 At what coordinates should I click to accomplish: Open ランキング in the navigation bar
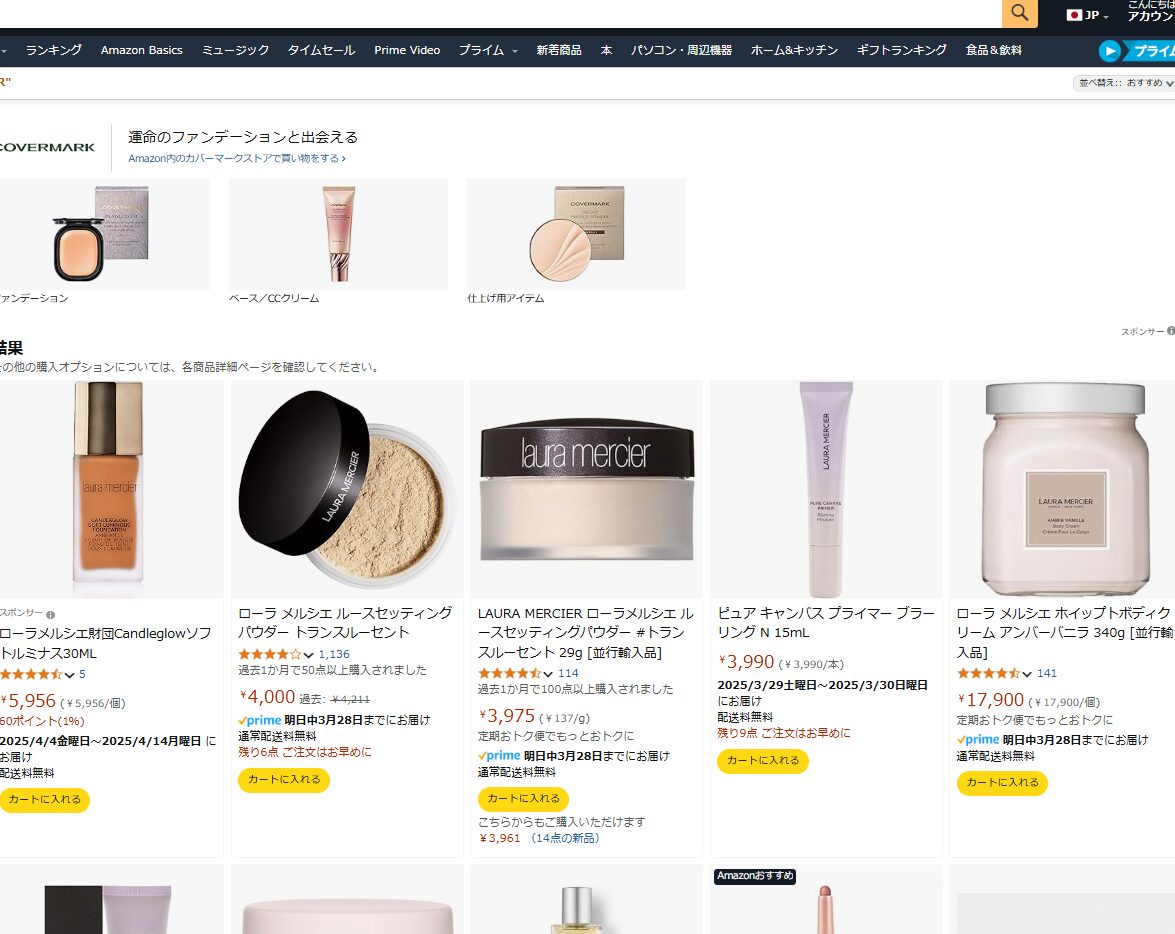click(x=54, y=50)
